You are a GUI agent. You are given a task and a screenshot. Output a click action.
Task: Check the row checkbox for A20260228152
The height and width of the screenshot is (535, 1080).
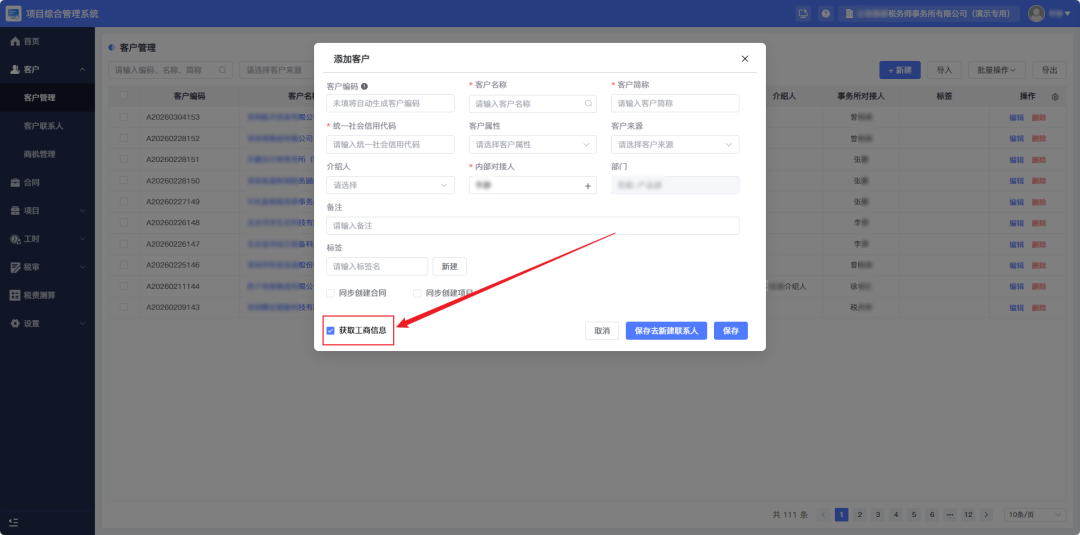point(123,138)
